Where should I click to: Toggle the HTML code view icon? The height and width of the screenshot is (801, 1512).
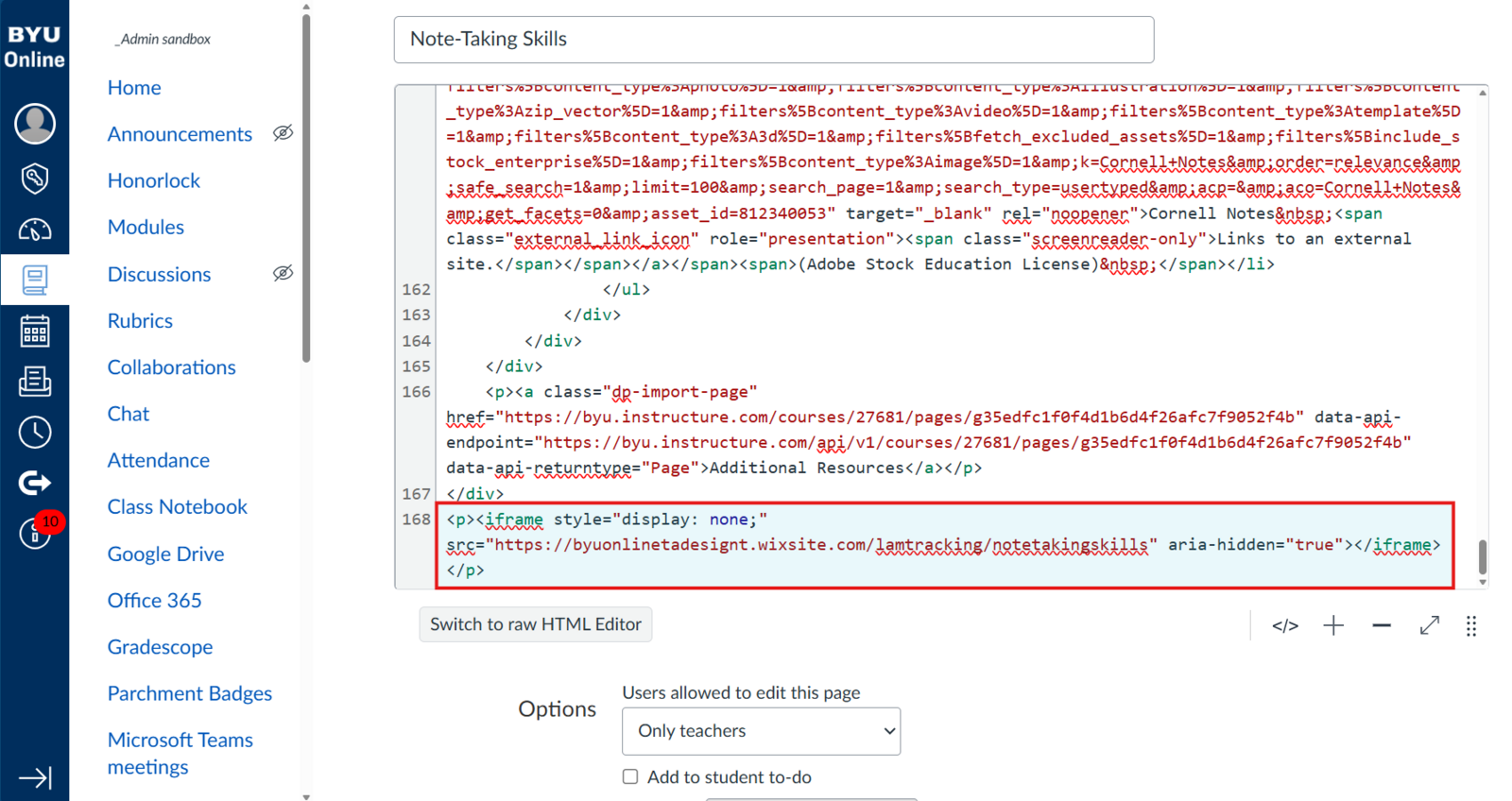click(1285, 625)
